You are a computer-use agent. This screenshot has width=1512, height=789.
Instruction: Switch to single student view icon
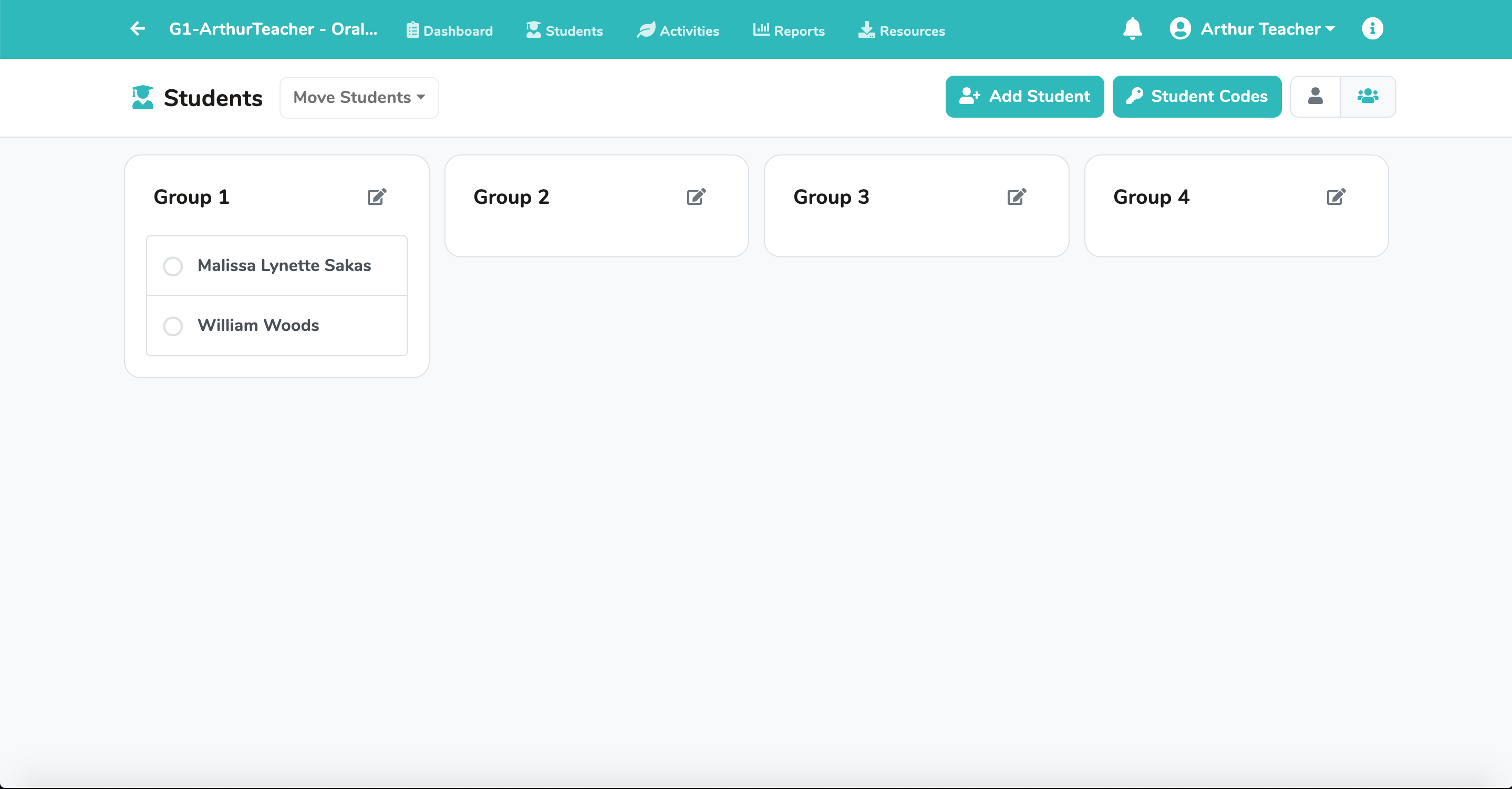[x=1316, y=96]
